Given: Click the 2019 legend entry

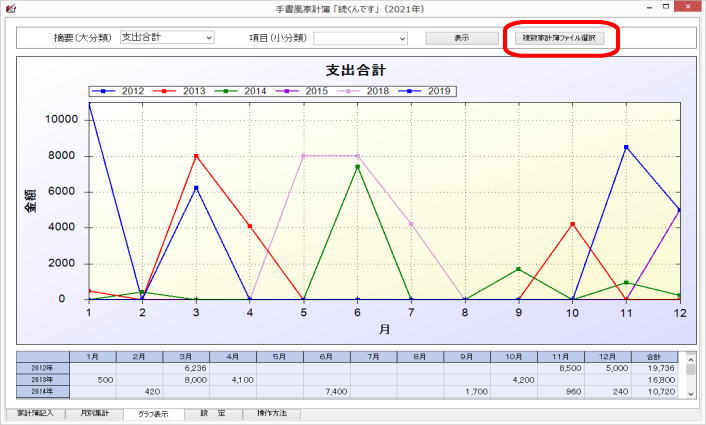Looking at the screenshot, I should pyautogui.click(x=430, y=91).
